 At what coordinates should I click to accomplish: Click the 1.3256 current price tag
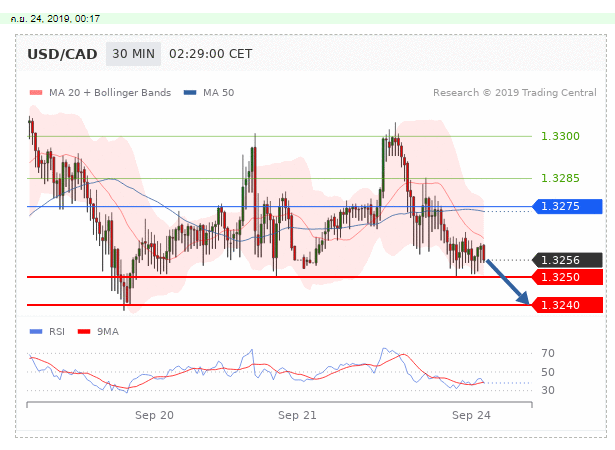coord(567,260)
